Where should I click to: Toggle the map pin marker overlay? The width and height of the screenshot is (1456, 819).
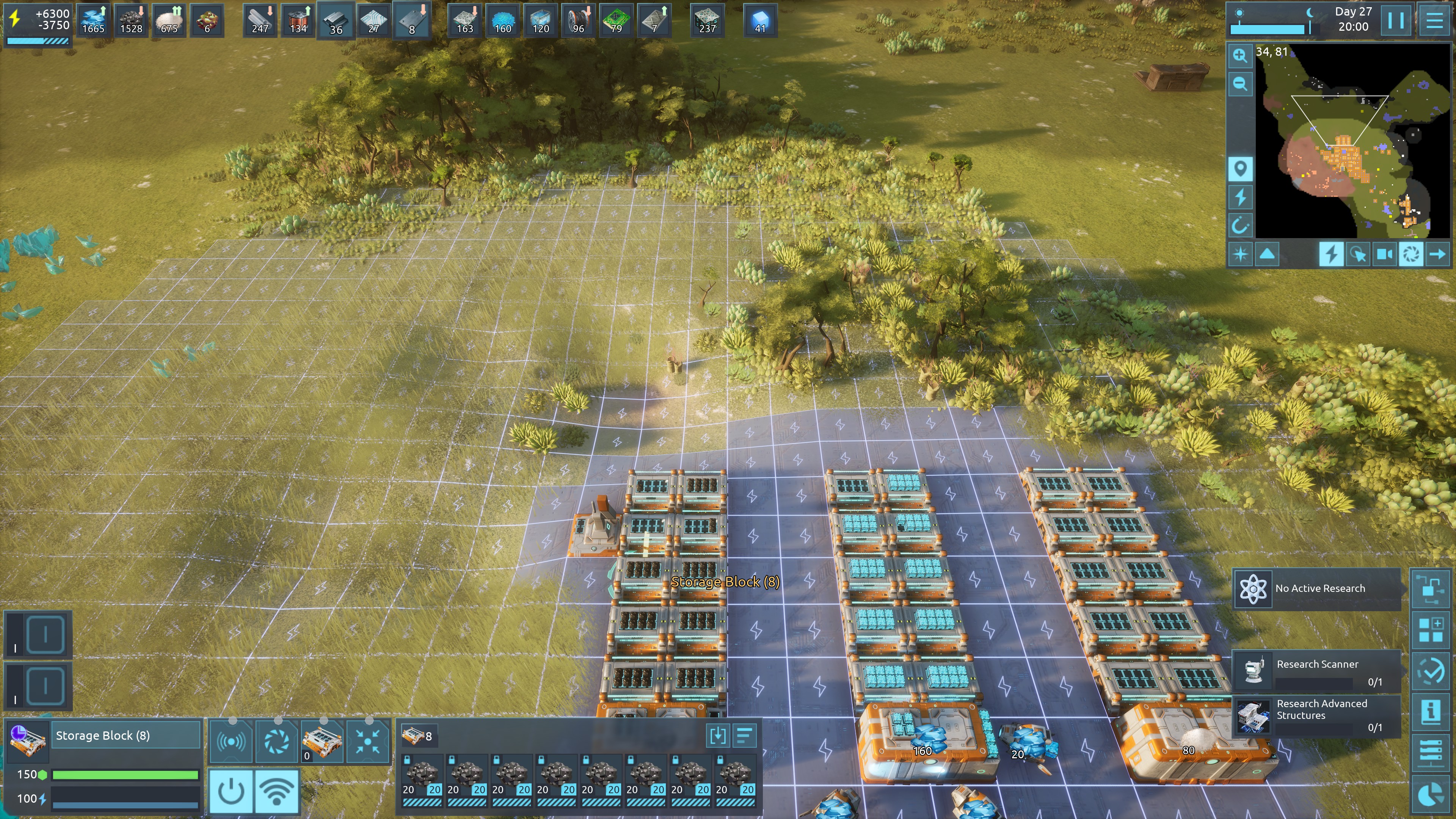(1240, 169)
